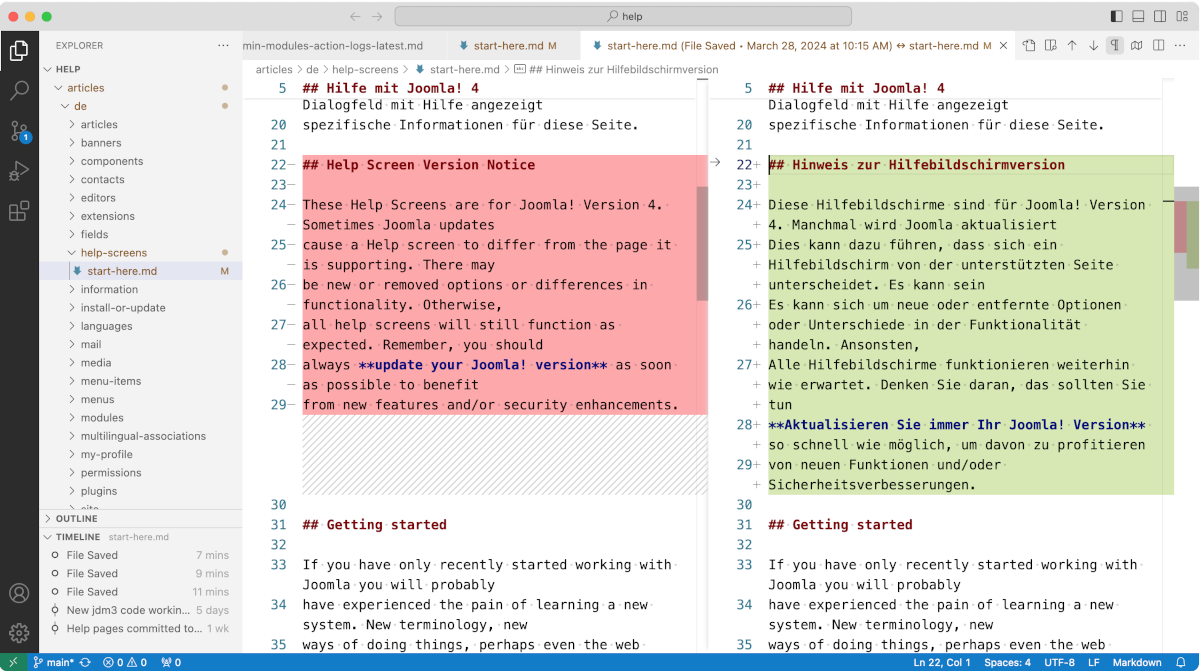Select 'New jdm3 code workin...' timeline entry
Screen dimensions: 1200x671
point(140,610)
